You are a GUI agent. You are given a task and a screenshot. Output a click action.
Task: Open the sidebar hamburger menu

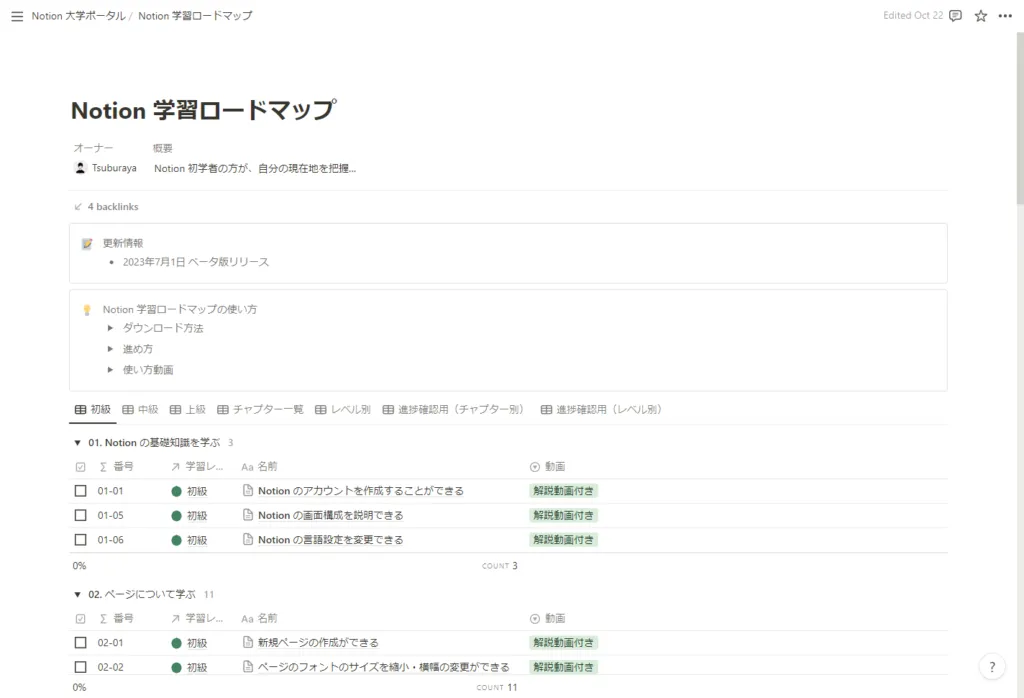coord(17,16)
